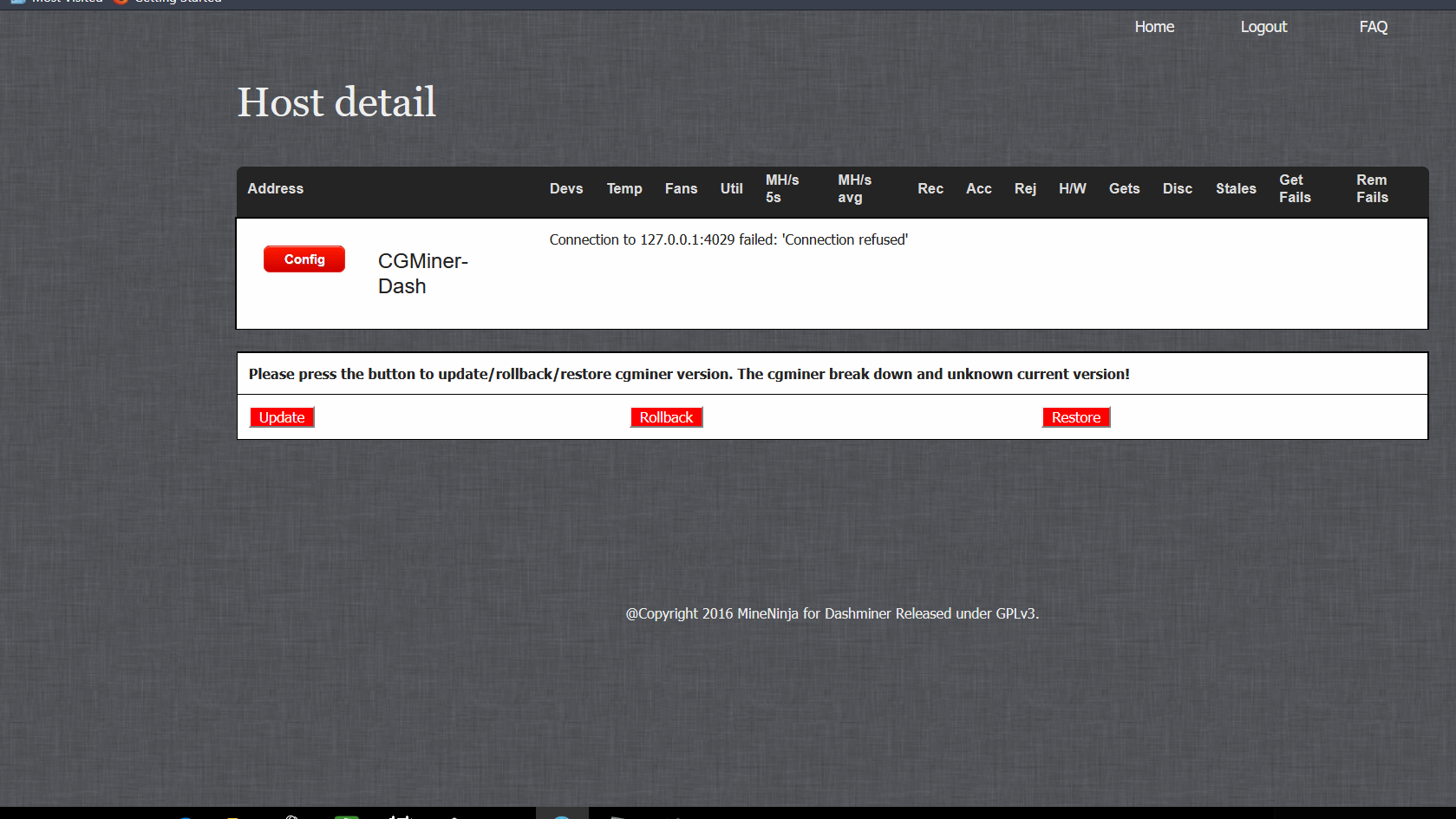Click the MH/s 5s column header

click(782, 188)
